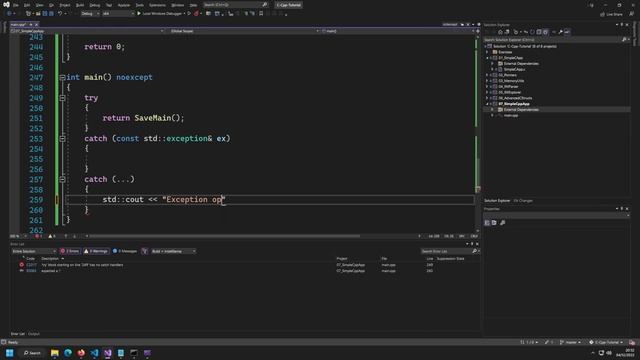The image size is (640, 360).
Task: Click the bookmark toolbar icon
Action: [261, 13]
